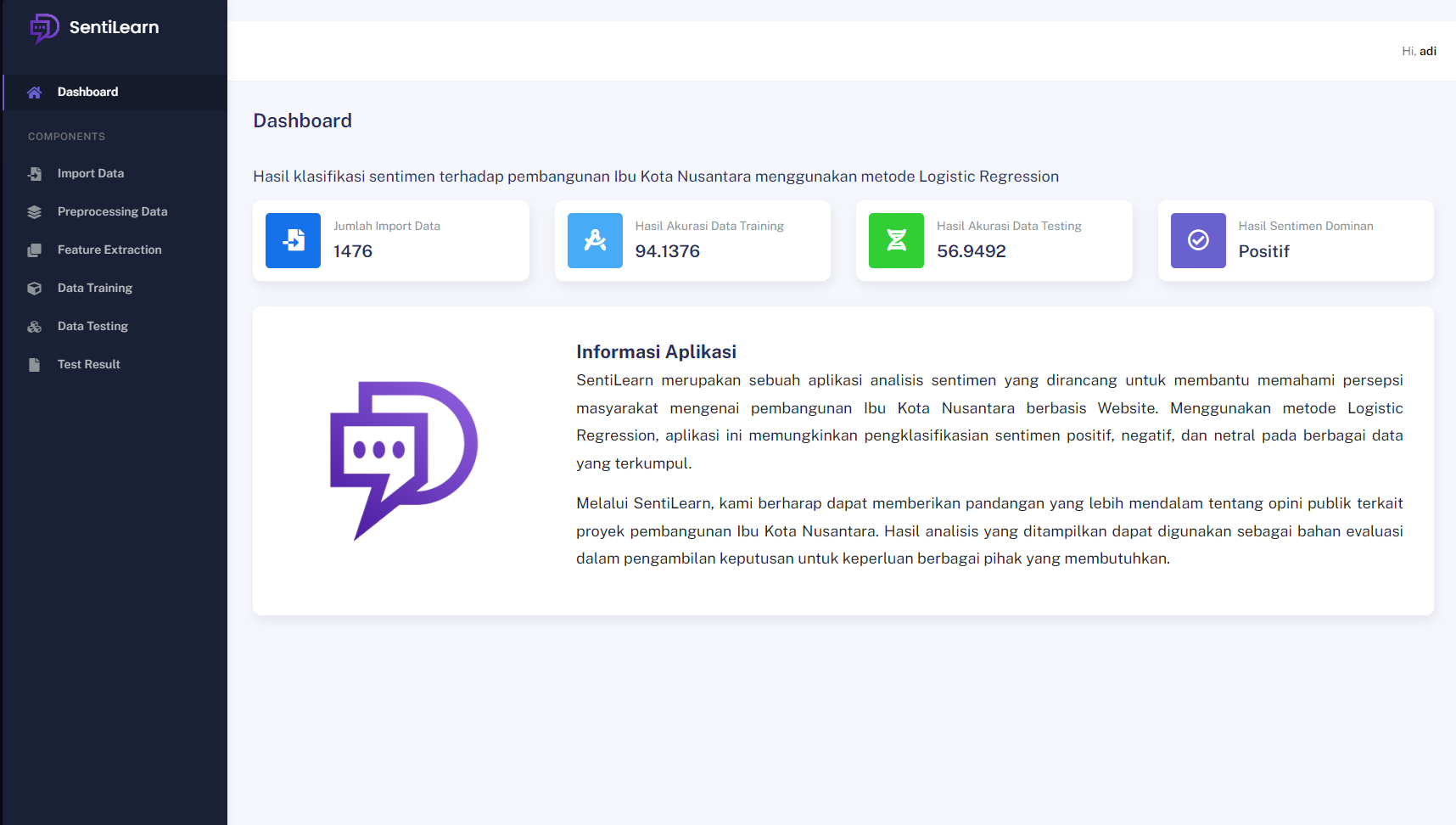Click the purple Sentimen Dominan checkmark icon

[x=1198, y=240]
